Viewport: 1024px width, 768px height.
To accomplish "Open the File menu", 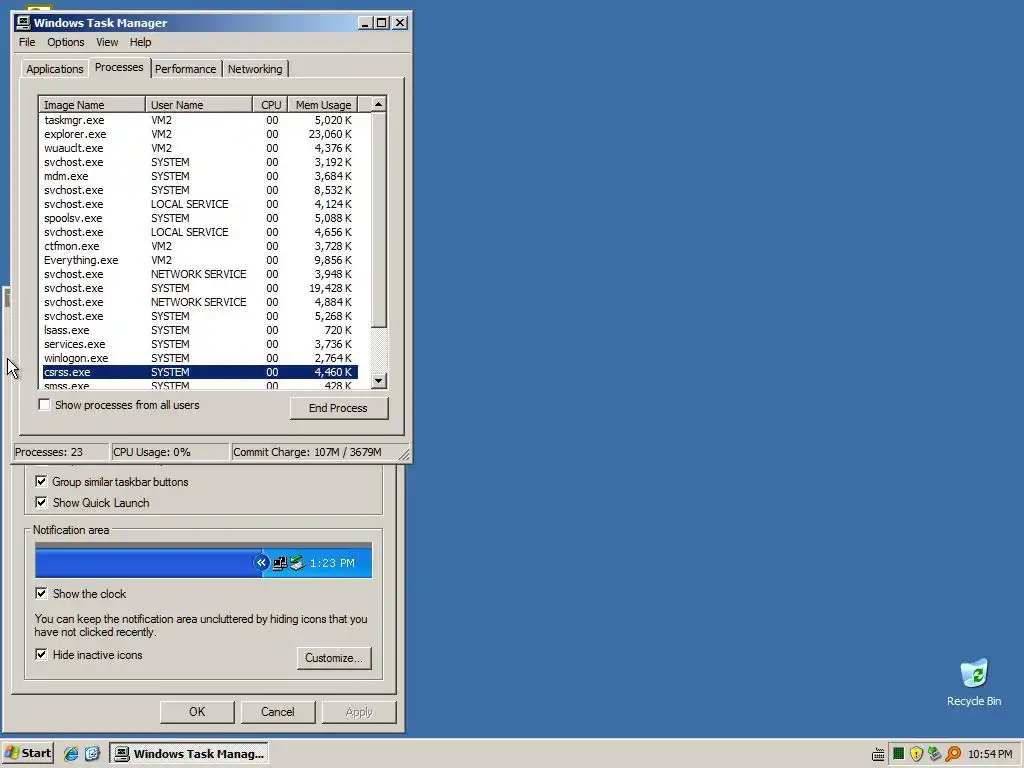I will point(27,42).
